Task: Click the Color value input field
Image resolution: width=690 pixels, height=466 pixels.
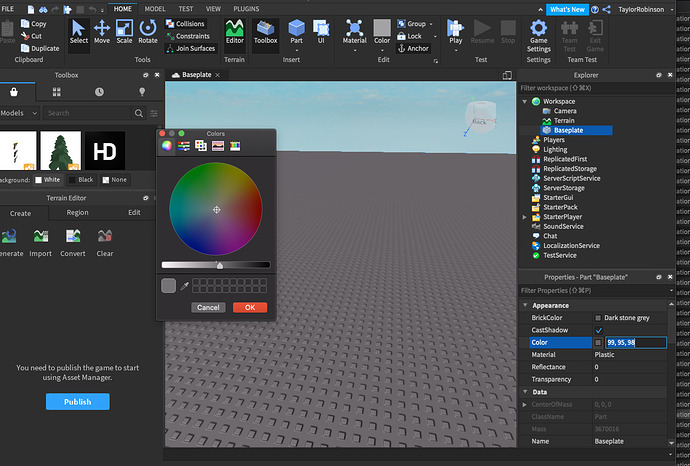Action: [x=634, y=343]
